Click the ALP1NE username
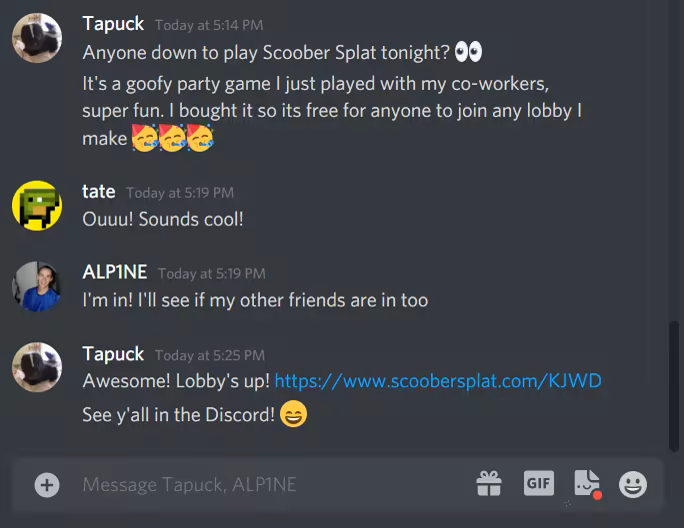The image size is (684, 528). 115,272
